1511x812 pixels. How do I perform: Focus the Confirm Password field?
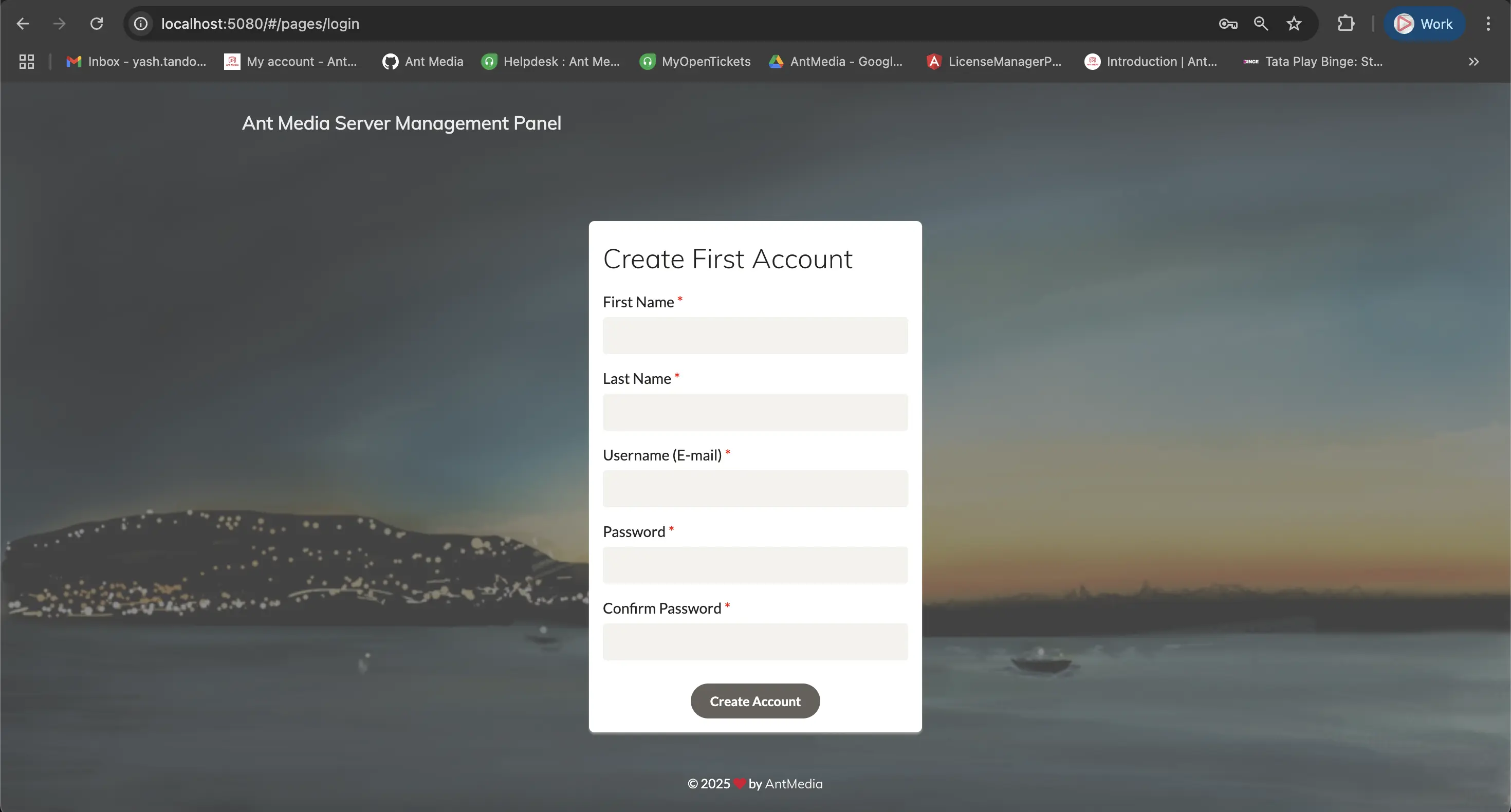pos(755,642)
